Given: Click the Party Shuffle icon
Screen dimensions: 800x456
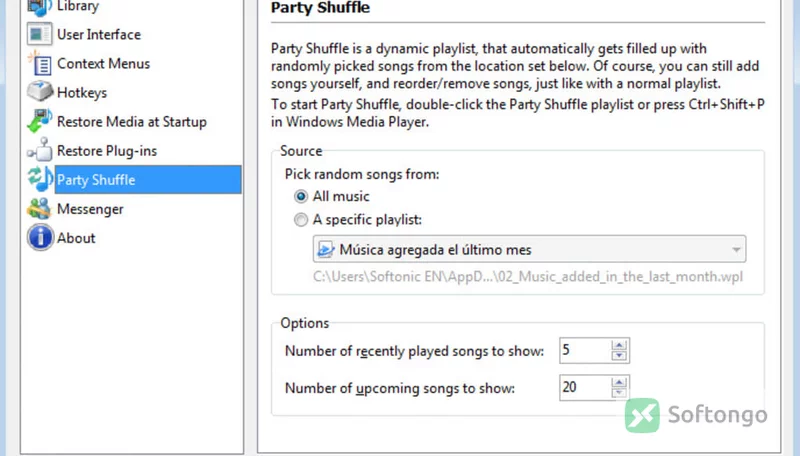Looking at the screenshot, I should [39, 179].
